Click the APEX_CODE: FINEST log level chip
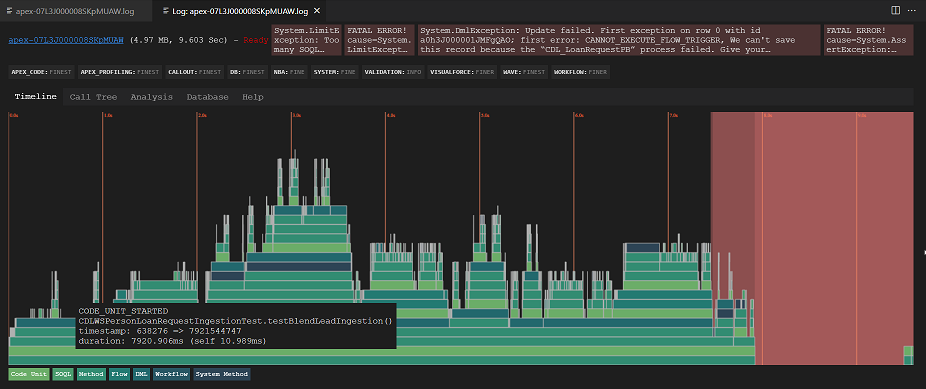The height and width of the screenshot is (389, 926). point(41,72)
